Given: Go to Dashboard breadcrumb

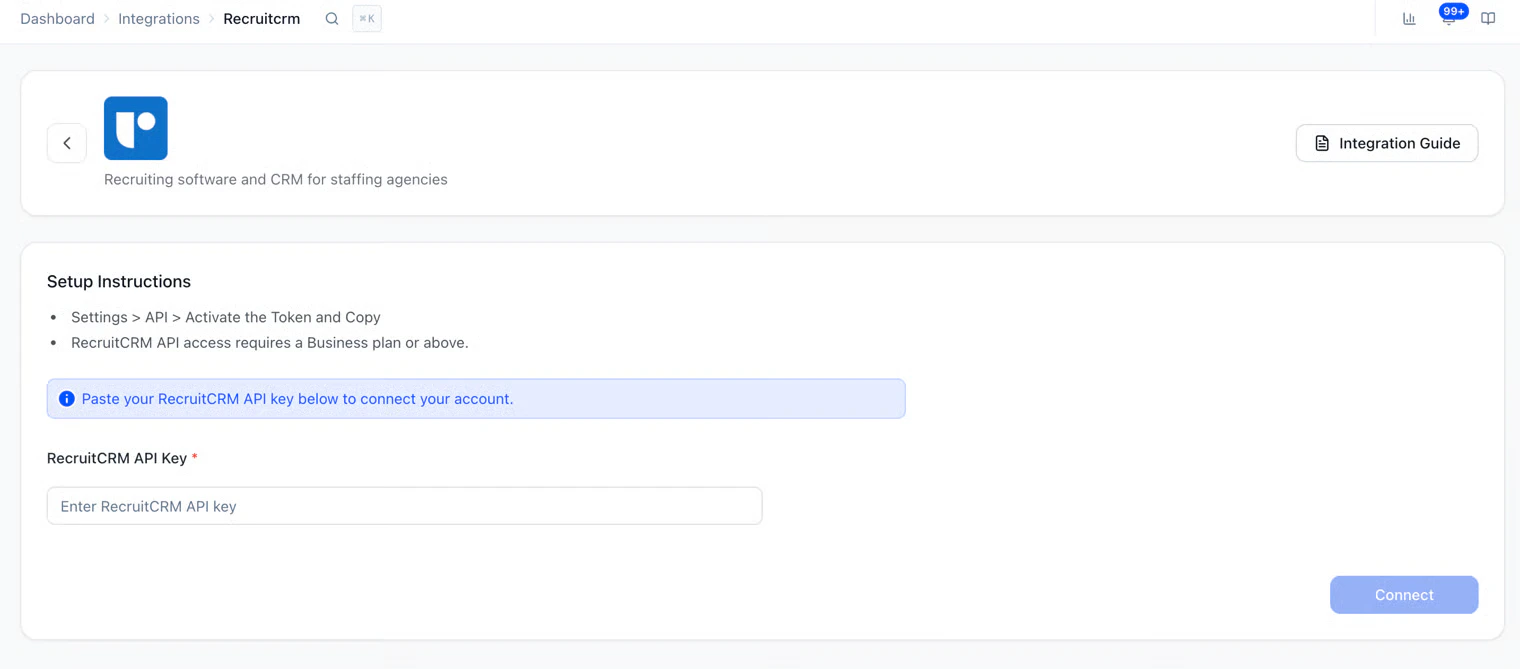Looking at the screenshot, I should [57, 19].
